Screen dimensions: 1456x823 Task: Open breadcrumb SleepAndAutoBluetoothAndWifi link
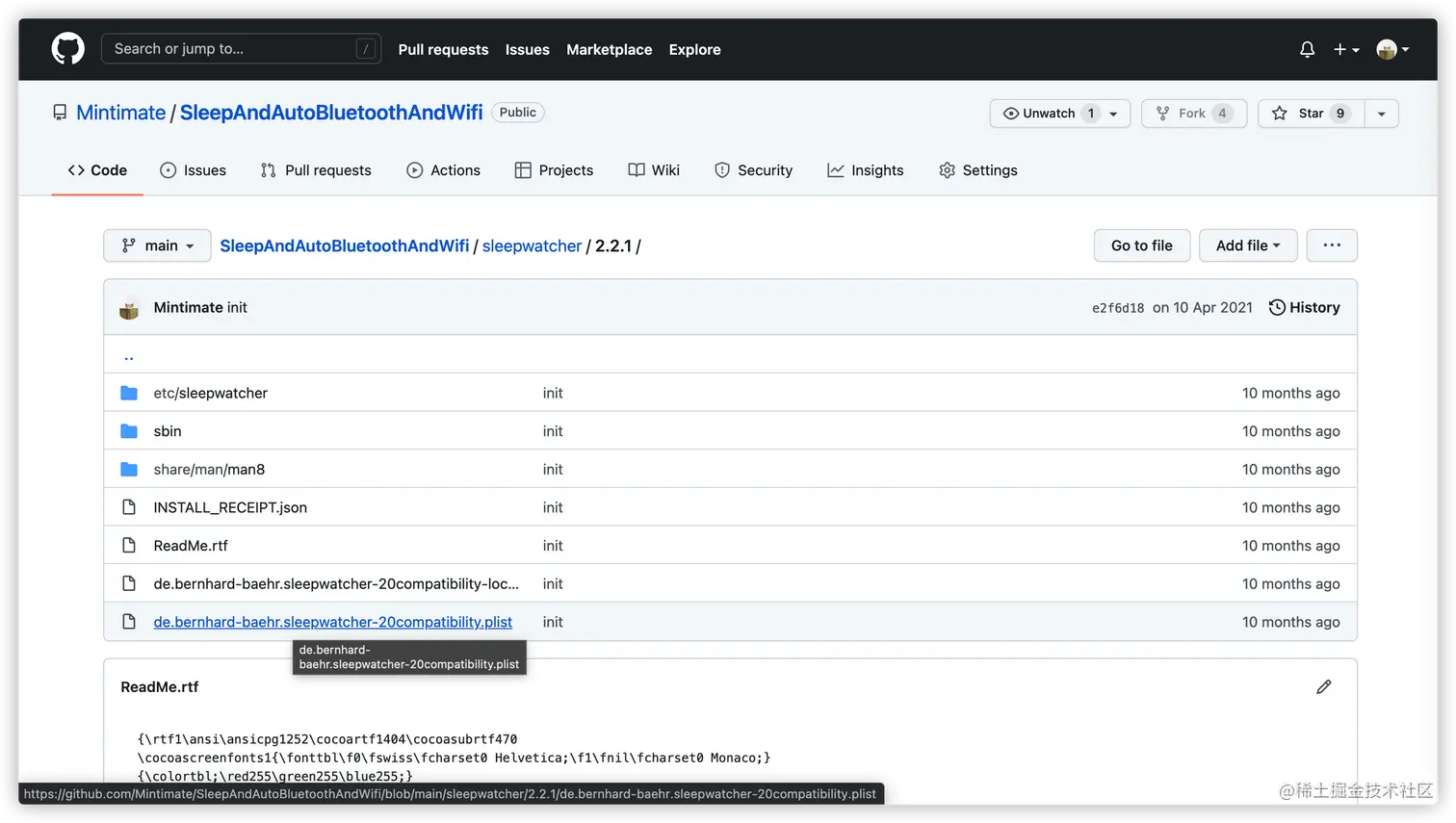pyautogui.click(x=345, y=245)
